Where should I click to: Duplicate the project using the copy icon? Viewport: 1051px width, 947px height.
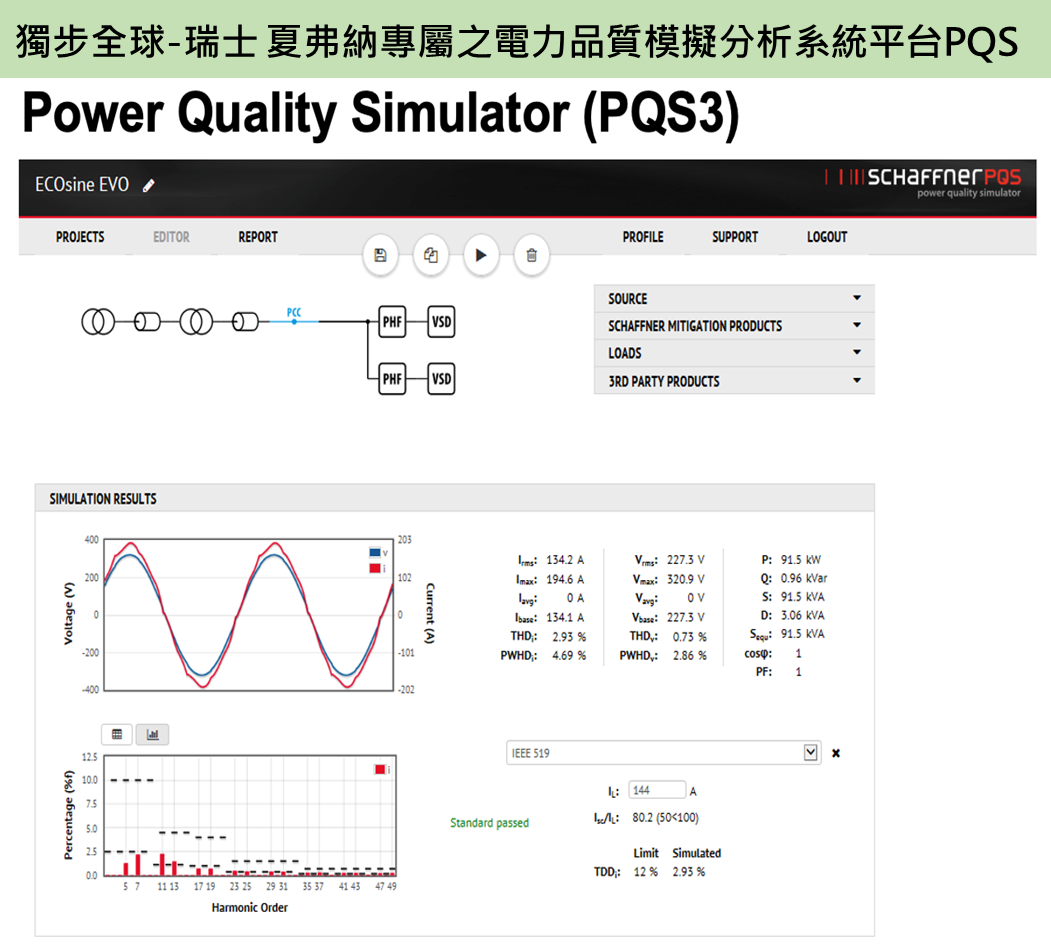click(430, 255)
